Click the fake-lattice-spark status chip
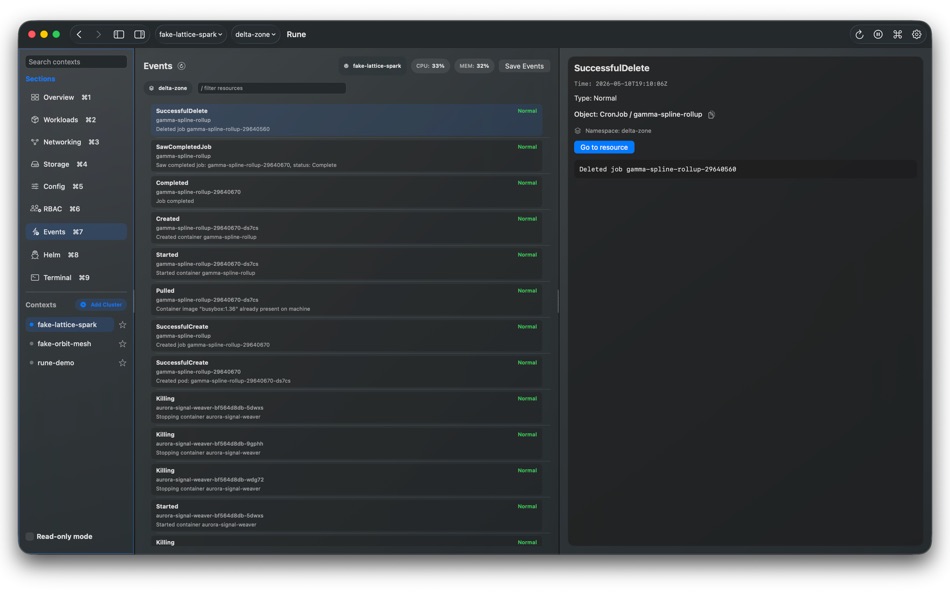This screenshot has width=950, height=594. pyautogui.click(x=372, y=66)
